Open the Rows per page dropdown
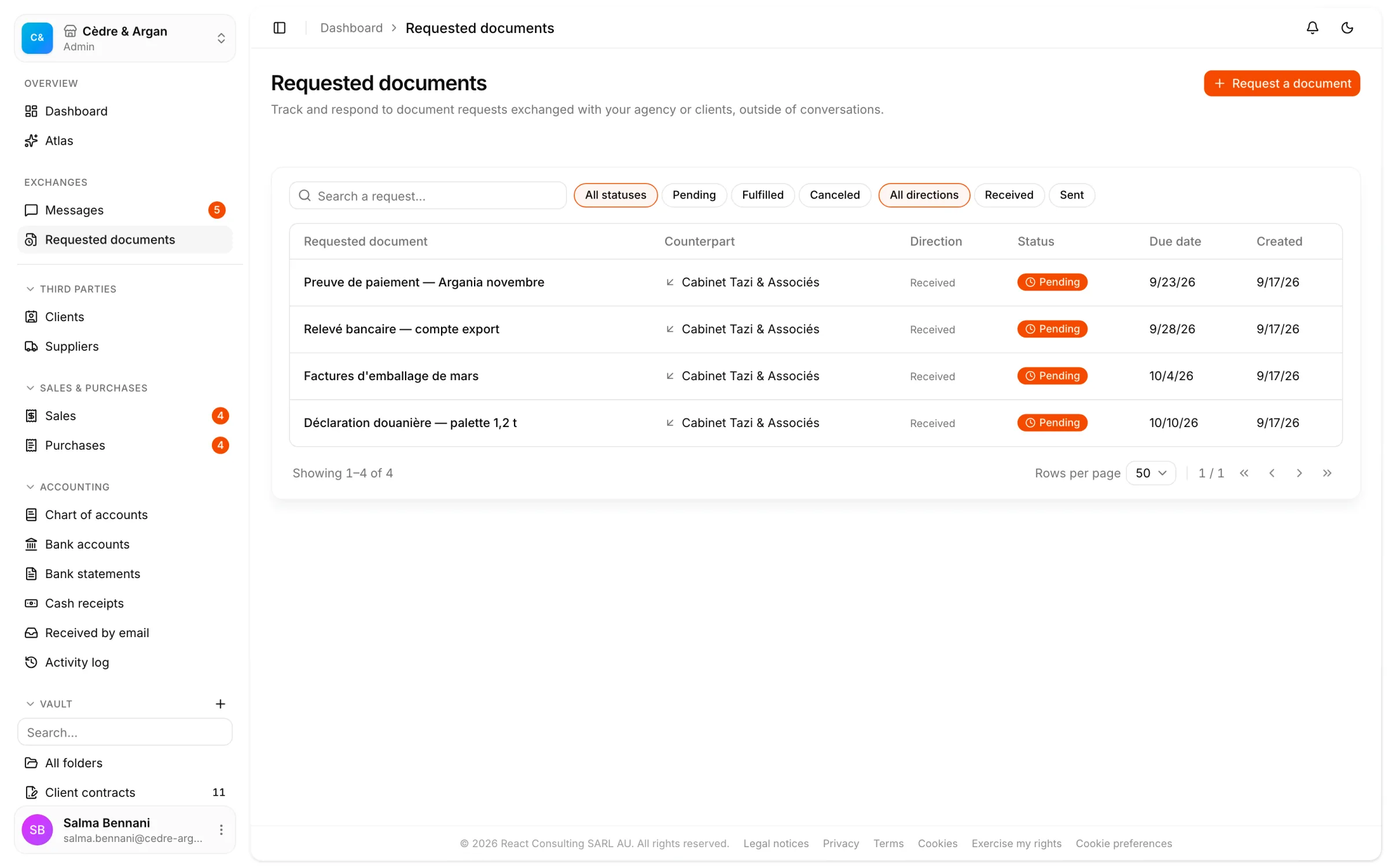This screenshot has width=1389, height=868. [x=1151, y=473]
